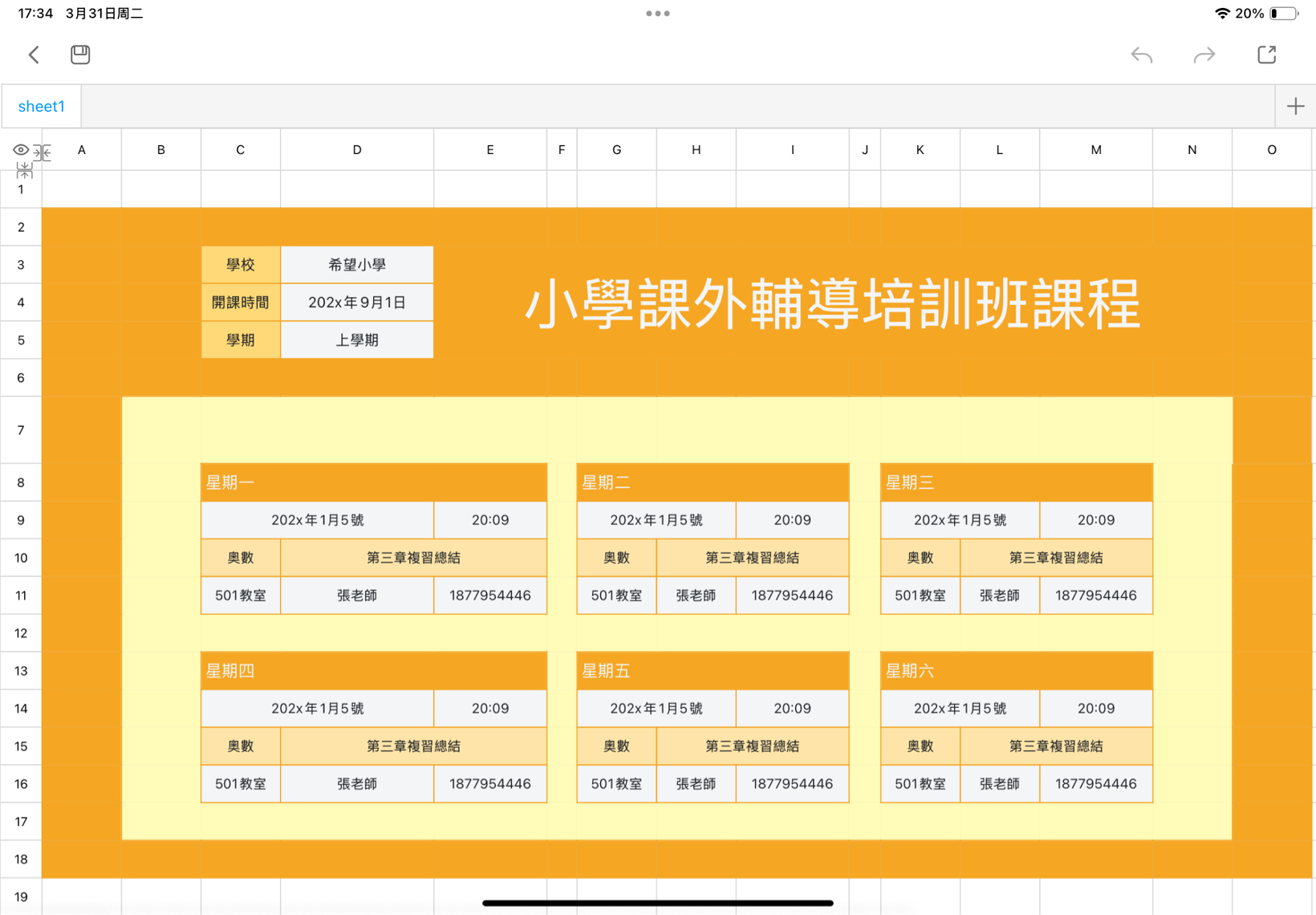
Task: Select the 星期五 header cell
Action: coord(713,671)
